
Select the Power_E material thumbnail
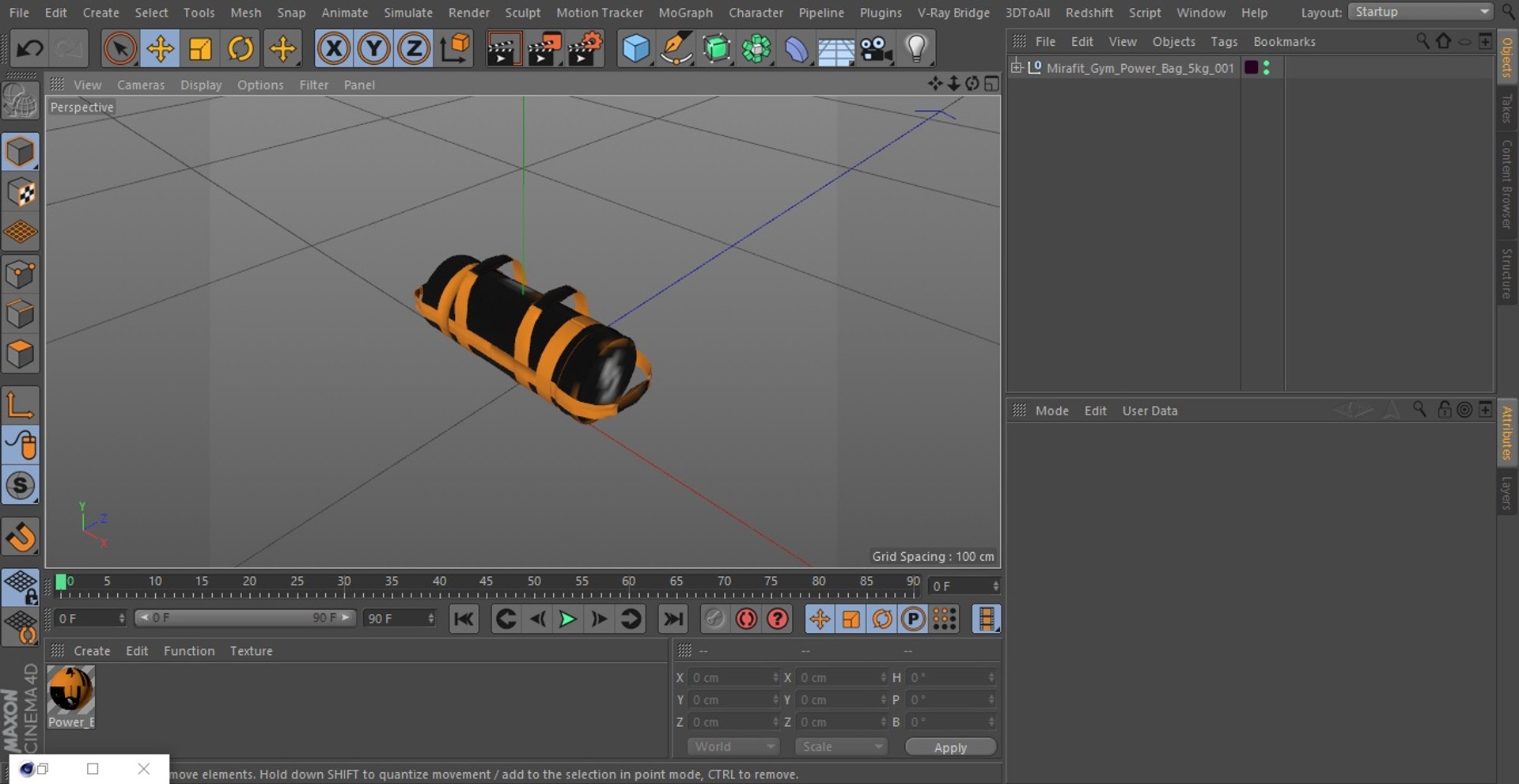[70, 697]
